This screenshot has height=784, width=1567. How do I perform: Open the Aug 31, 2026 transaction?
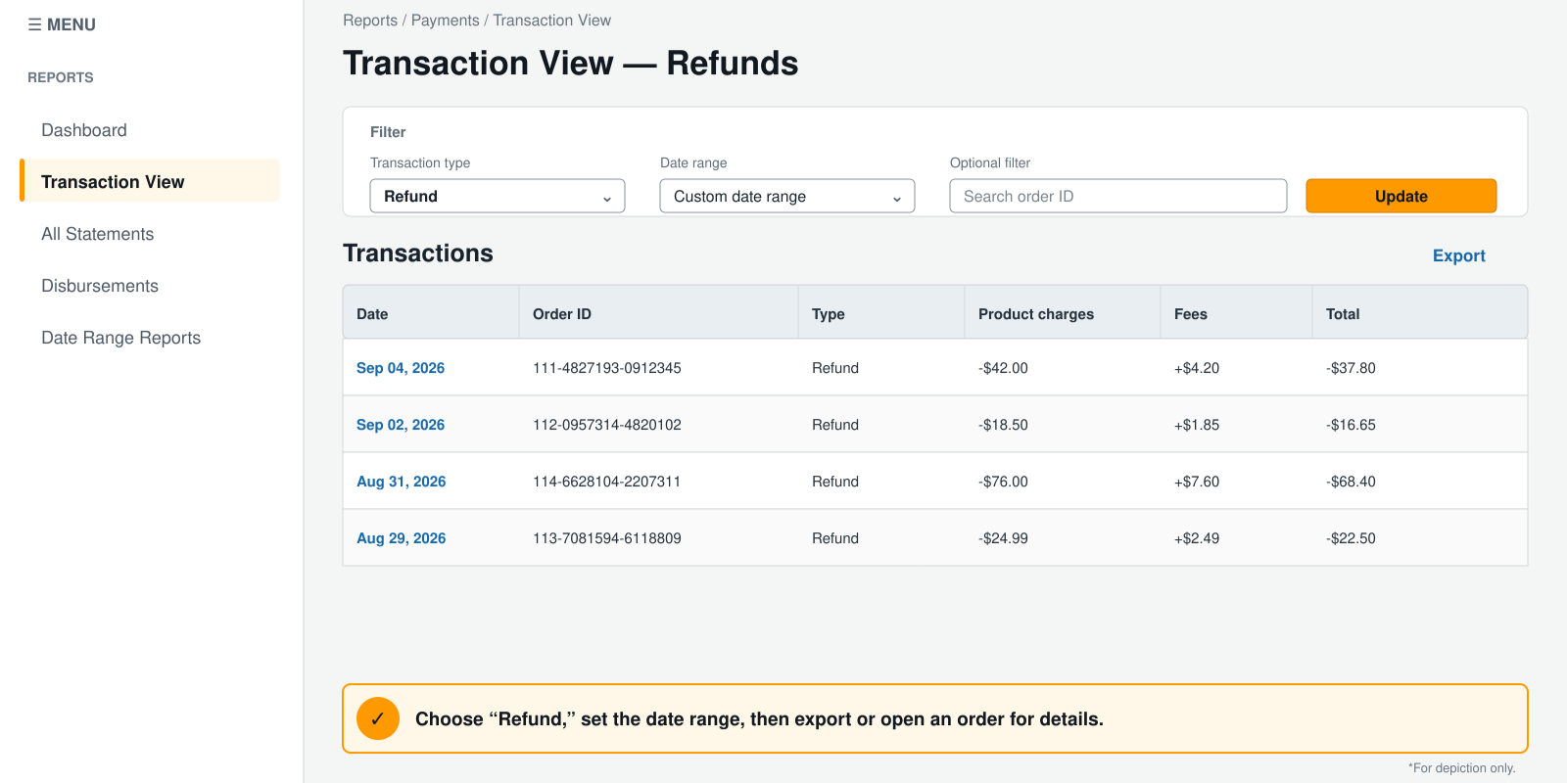click(402, 482)
